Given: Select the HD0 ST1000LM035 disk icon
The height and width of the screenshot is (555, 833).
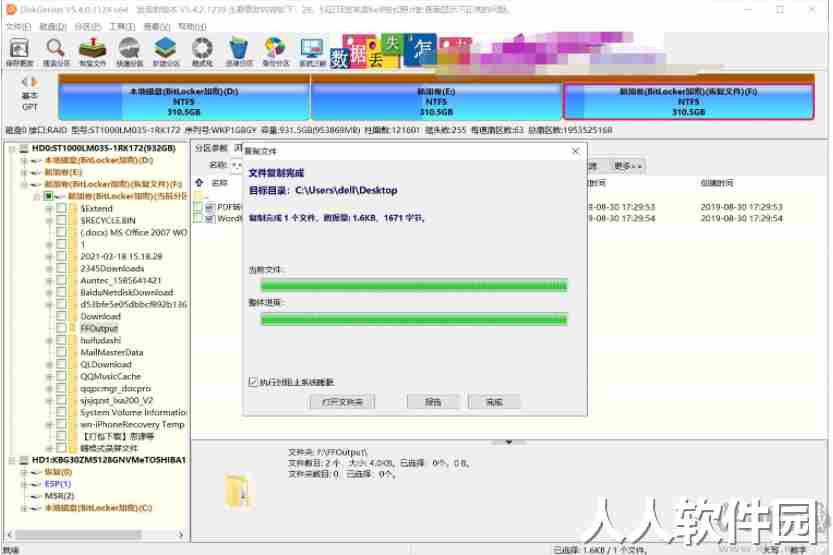Looking at the screenshot, I should coord(24,148).
